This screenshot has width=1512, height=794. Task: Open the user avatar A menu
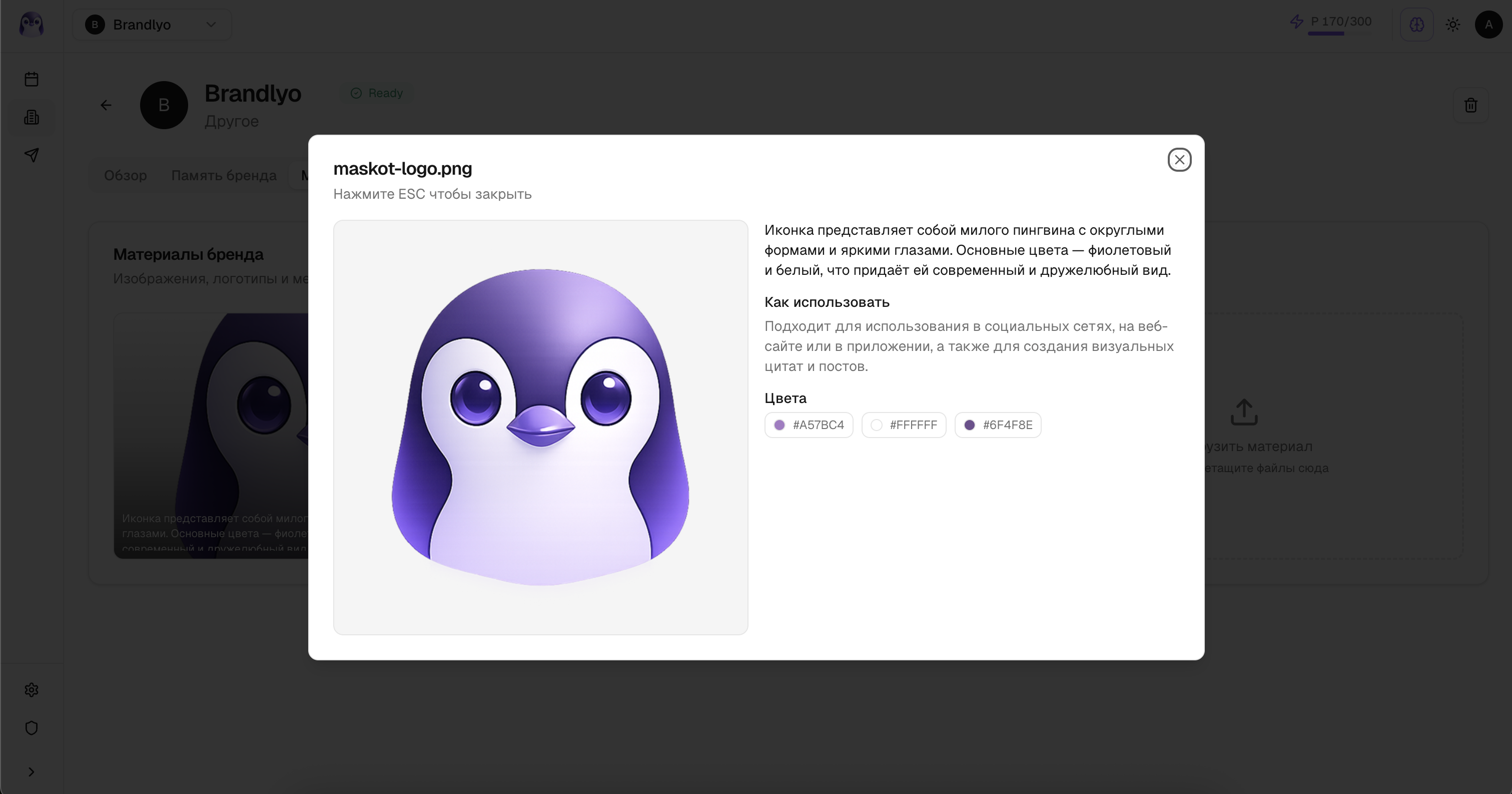click(x=1488, y=25)
